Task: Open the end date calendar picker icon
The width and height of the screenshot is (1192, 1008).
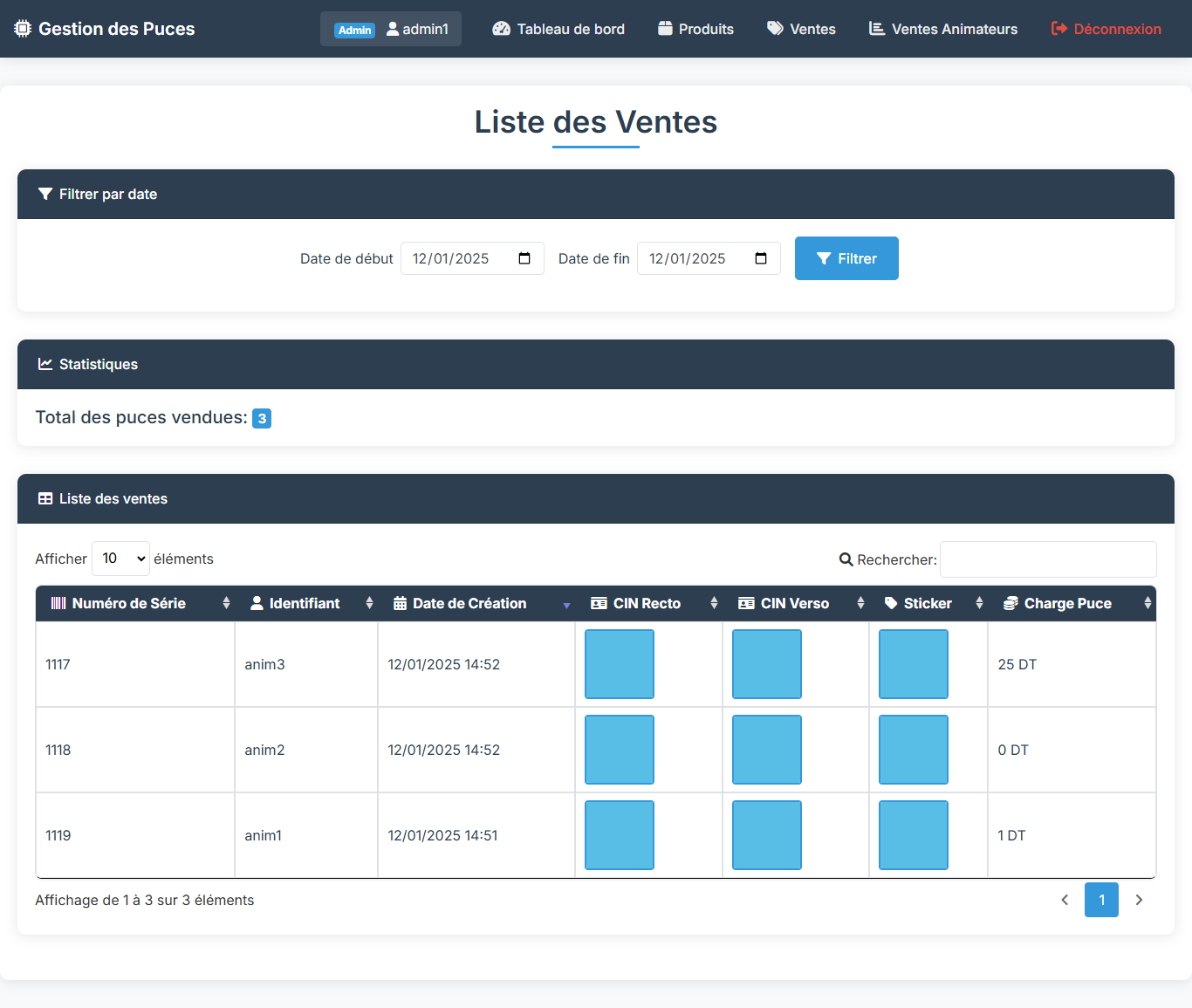Action: [x=761, y=258]
